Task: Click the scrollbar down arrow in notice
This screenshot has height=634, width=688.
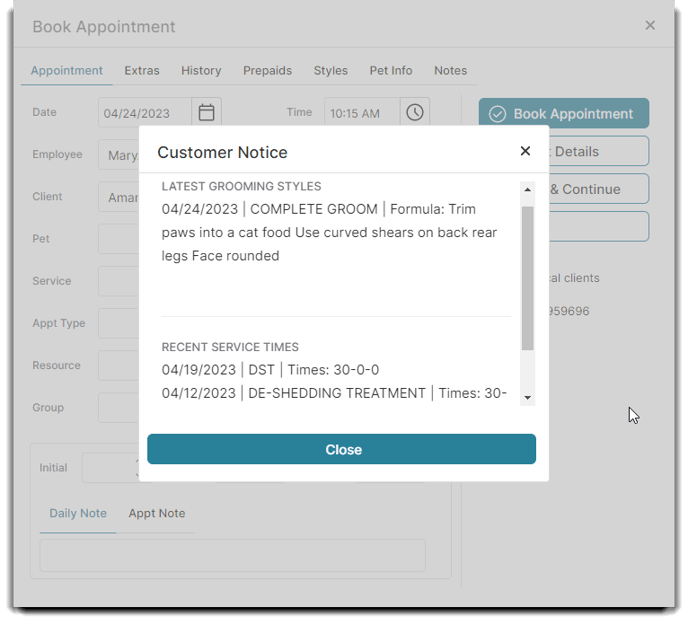Action: tap(527, 397)
